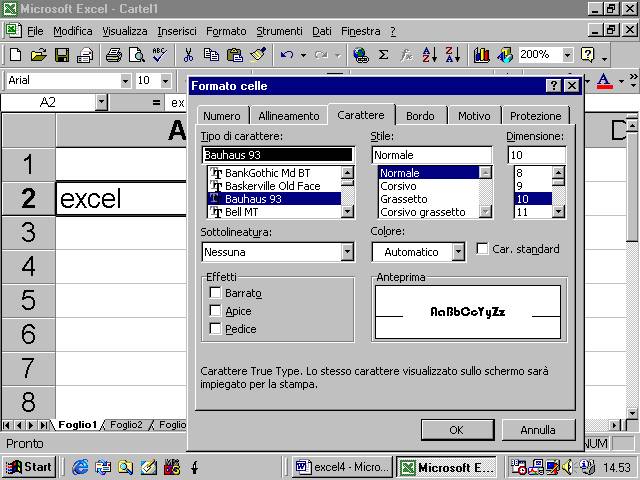
Task: Open the Sottolineatura dropdown
Action: [x=347, y=252]
